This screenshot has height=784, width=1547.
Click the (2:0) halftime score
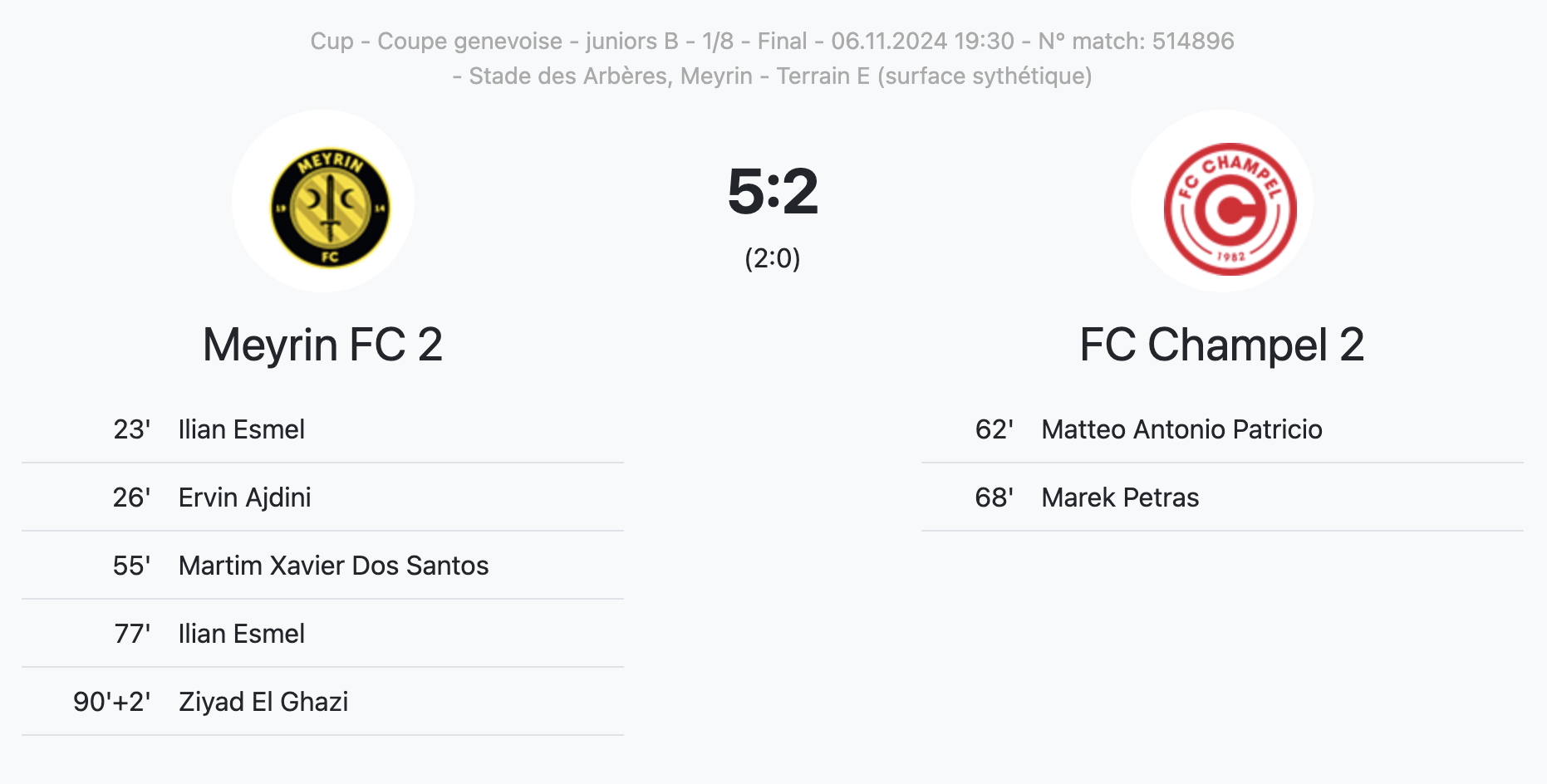pyautogui.click(x=773, y=258)
